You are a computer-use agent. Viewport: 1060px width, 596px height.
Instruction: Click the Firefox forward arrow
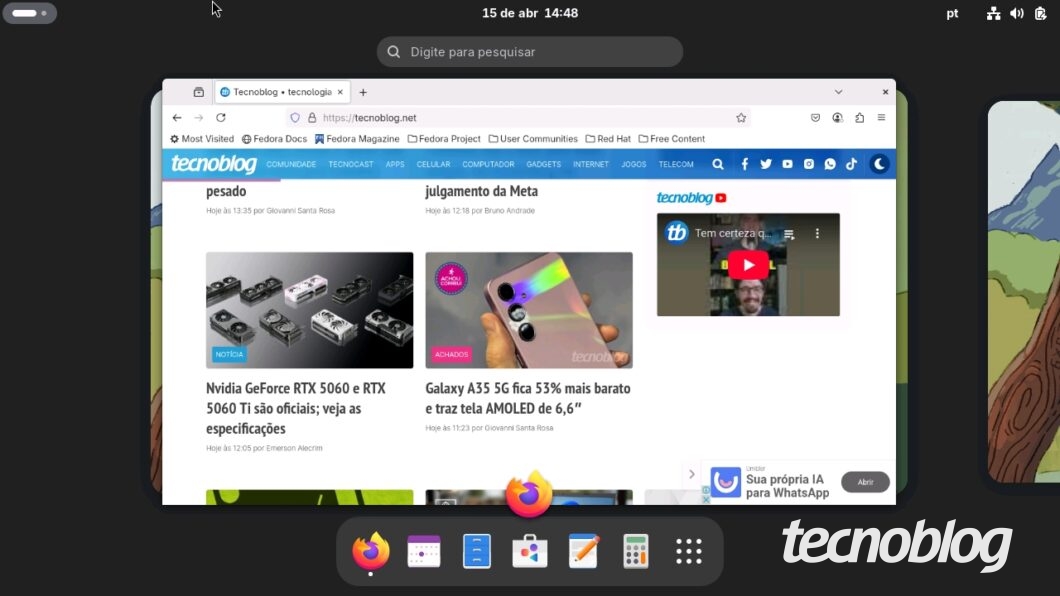click(199, 118)
